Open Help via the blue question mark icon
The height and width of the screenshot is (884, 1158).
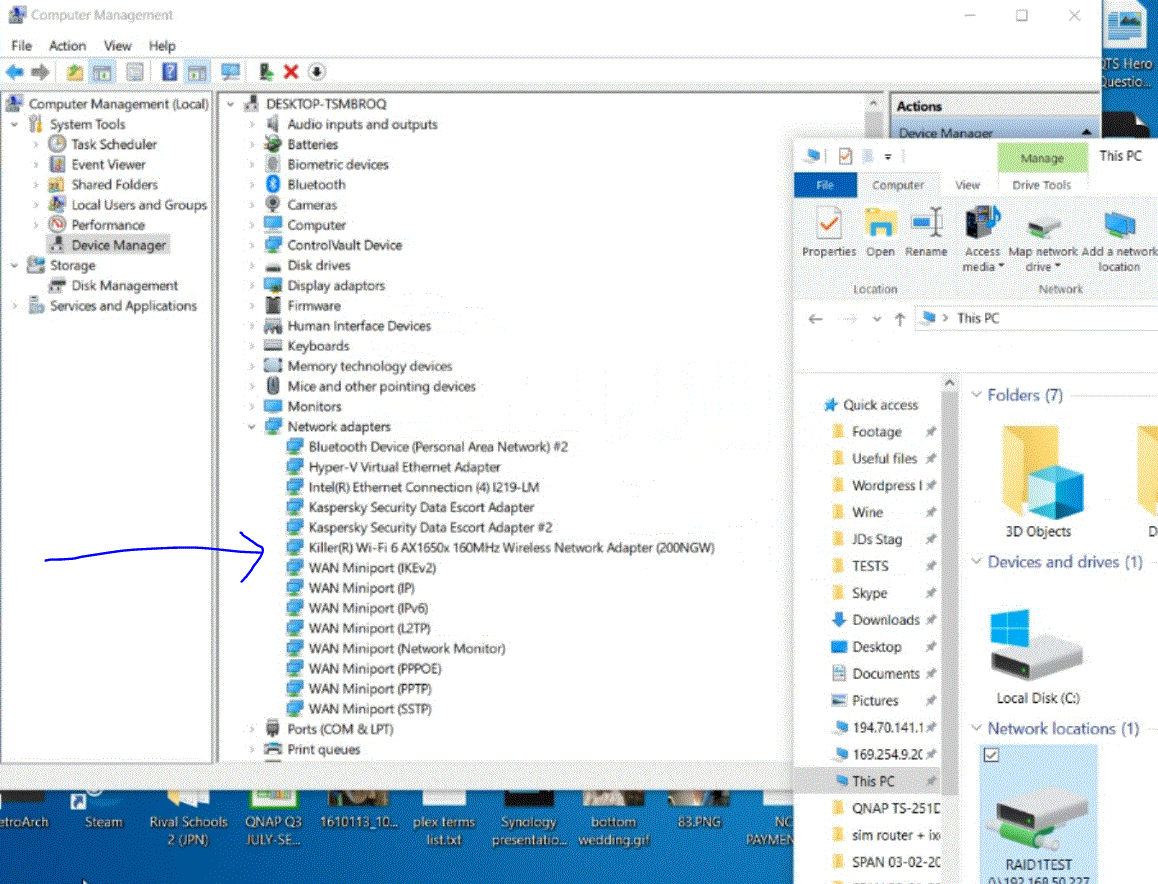[170, 72]
